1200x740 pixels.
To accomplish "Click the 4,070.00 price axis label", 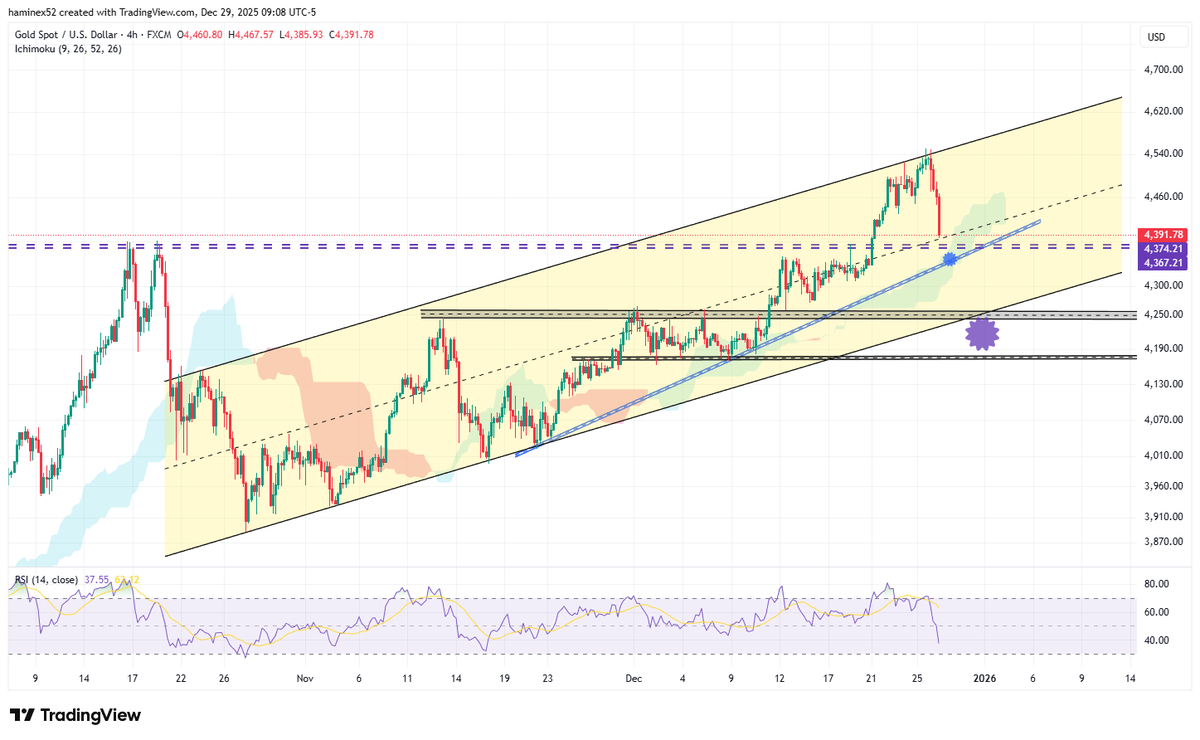I will click(1166, 421).
